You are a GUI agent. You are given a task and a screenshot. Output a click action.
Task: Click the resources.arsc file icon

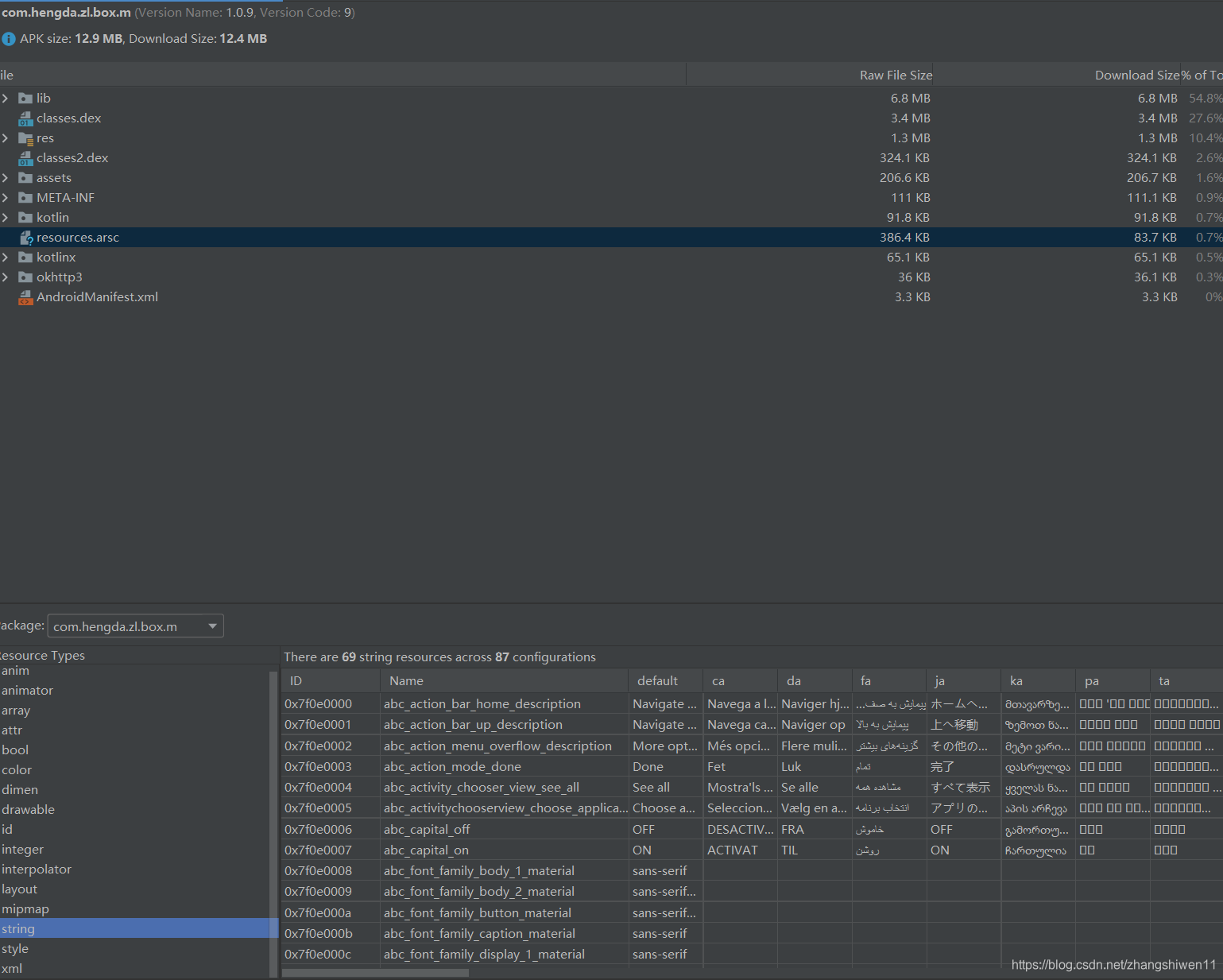pos(25,238)
